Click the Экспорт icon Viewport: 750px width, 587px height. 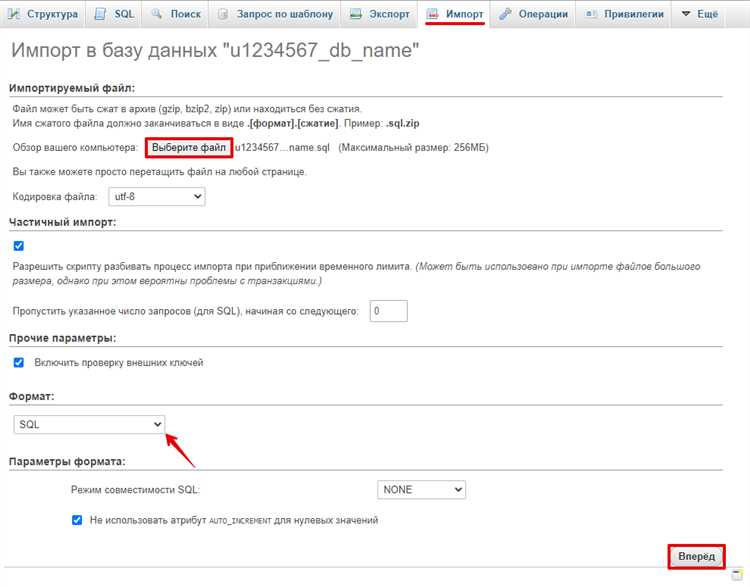pyautogui.click(x=357, y=14)
